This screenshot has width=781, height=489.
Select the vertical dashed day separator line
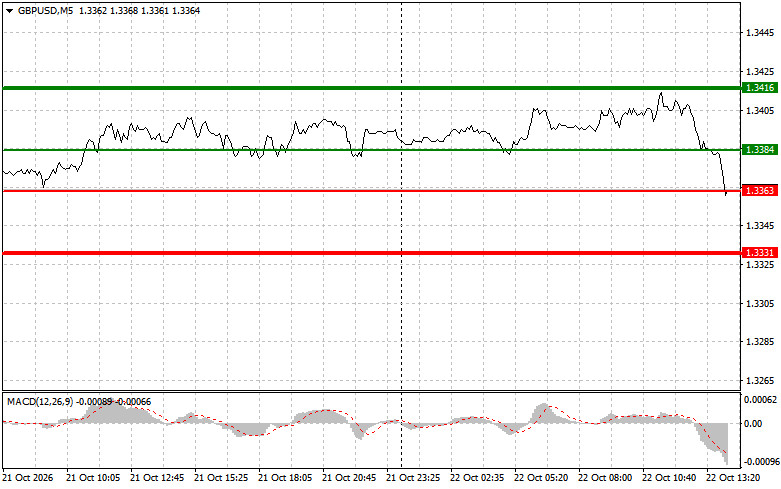[x=401, y=234]
